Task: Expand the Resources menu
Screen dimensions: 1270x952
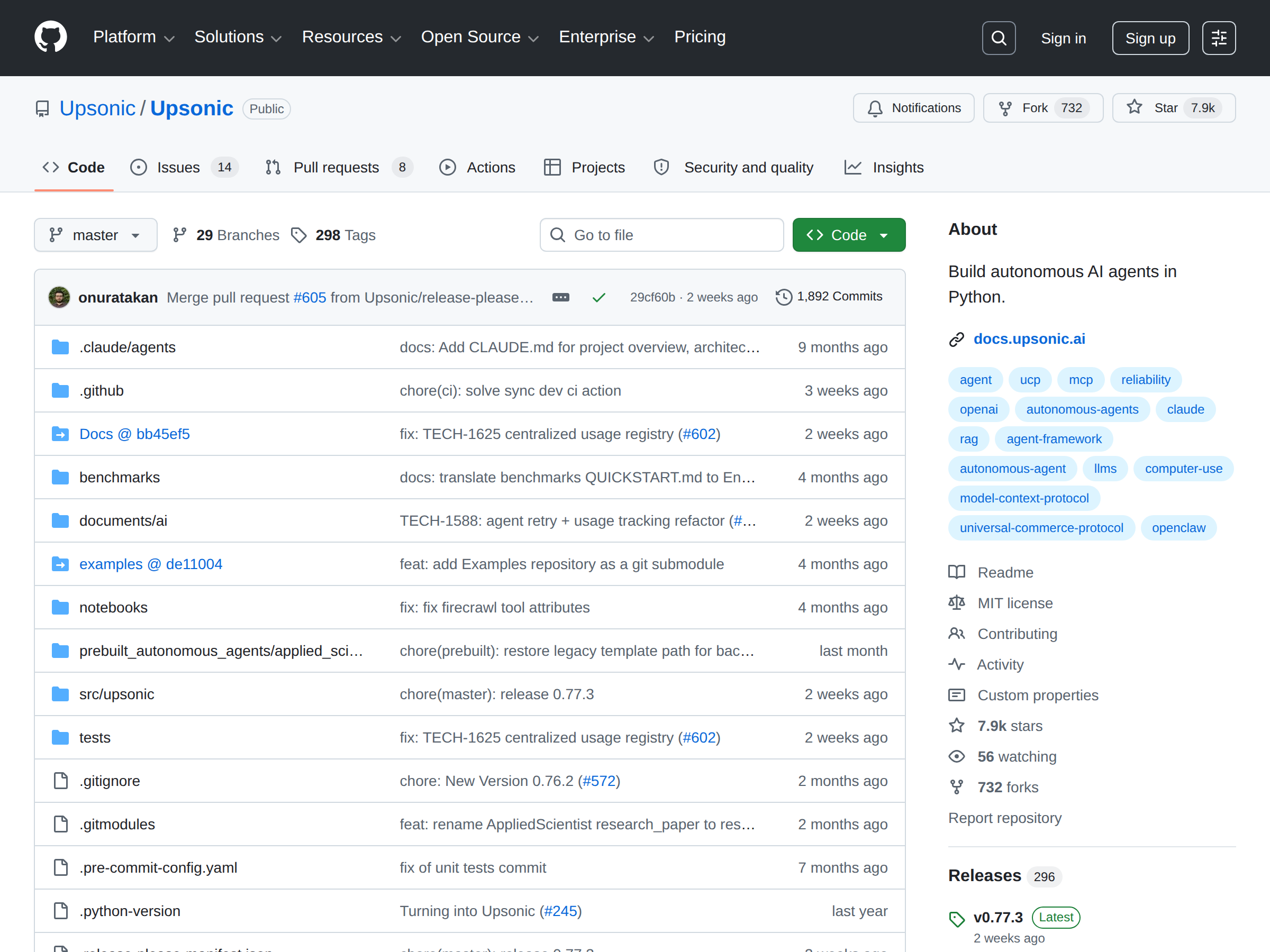Action: click(x=351, y=38)
